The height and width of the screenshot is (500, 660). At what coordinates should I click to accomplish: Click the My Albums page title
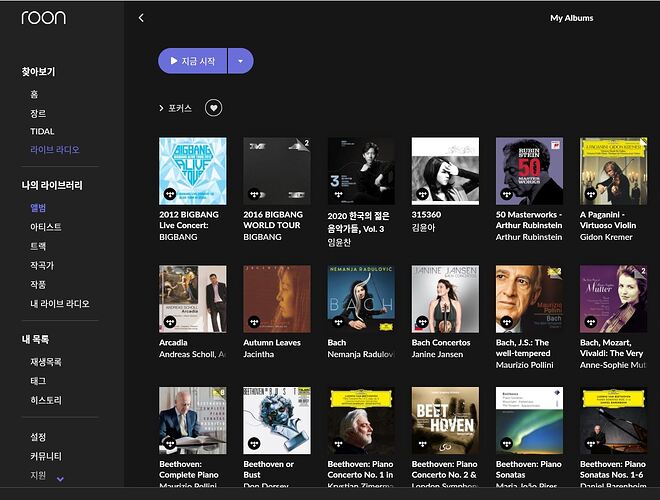point(572,18)
